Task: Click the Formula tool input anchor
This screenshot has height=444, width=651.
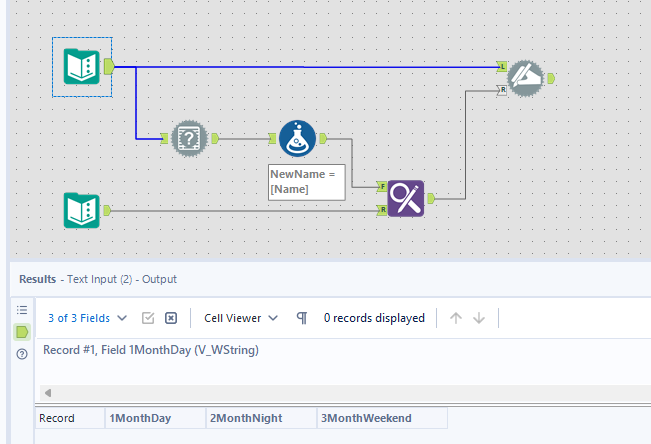Action: (x=272, y=138)
